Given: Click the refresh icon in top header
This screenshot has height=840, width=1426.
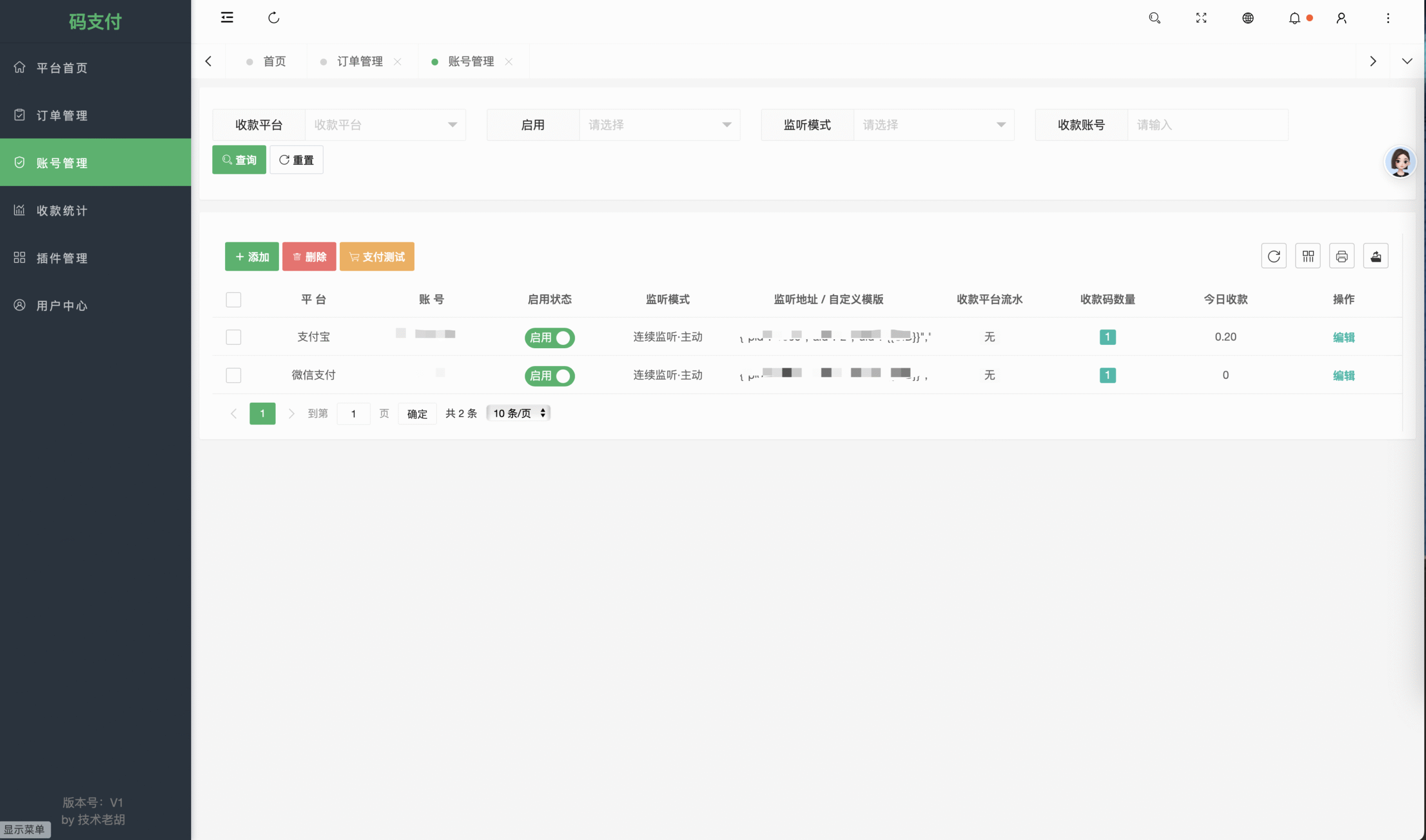Looking at the screenshot, I should pyautogui.click(x=274, y=18).
